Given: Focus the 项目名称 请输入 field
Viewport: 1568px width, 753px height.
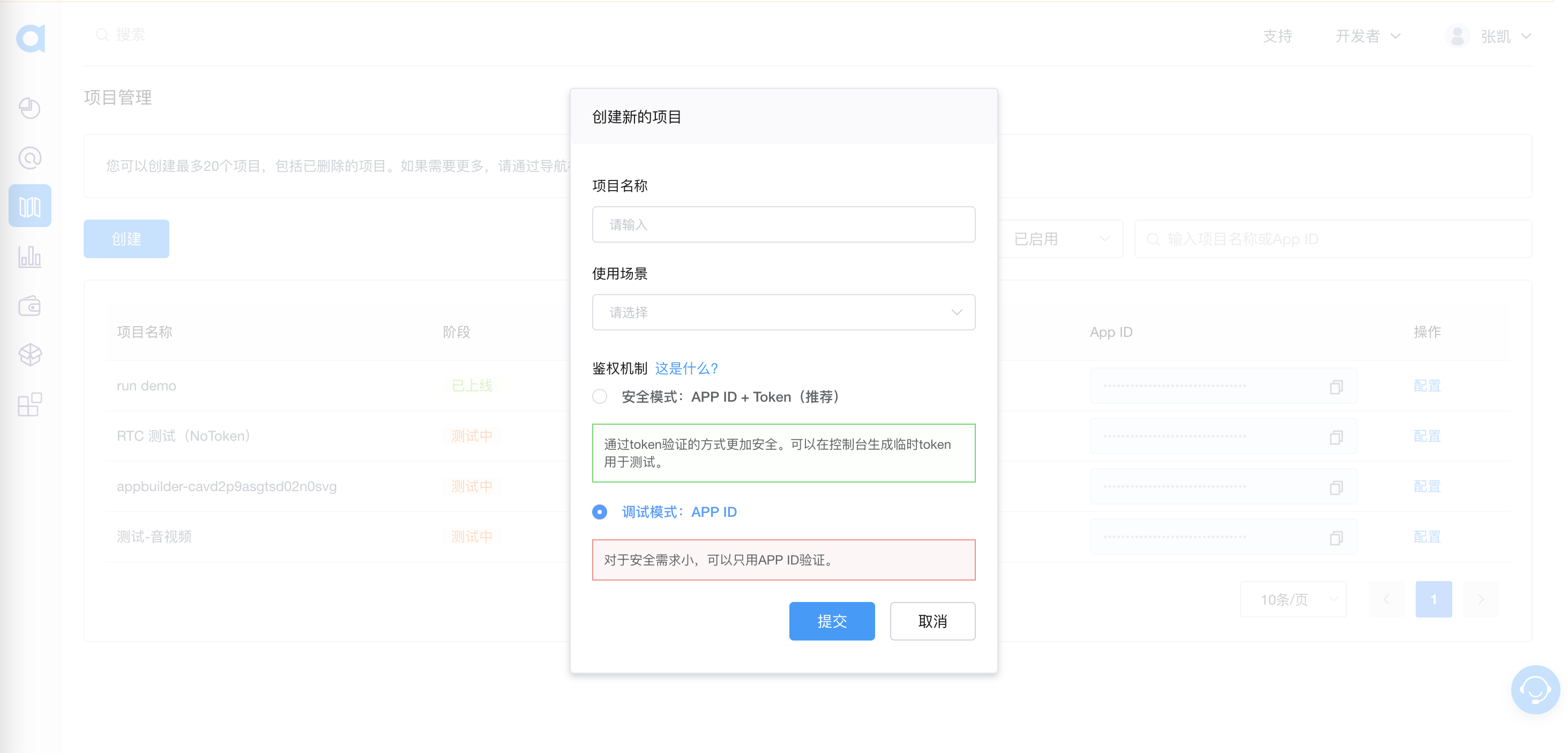Looking at the screenshot, I should 783,224.
